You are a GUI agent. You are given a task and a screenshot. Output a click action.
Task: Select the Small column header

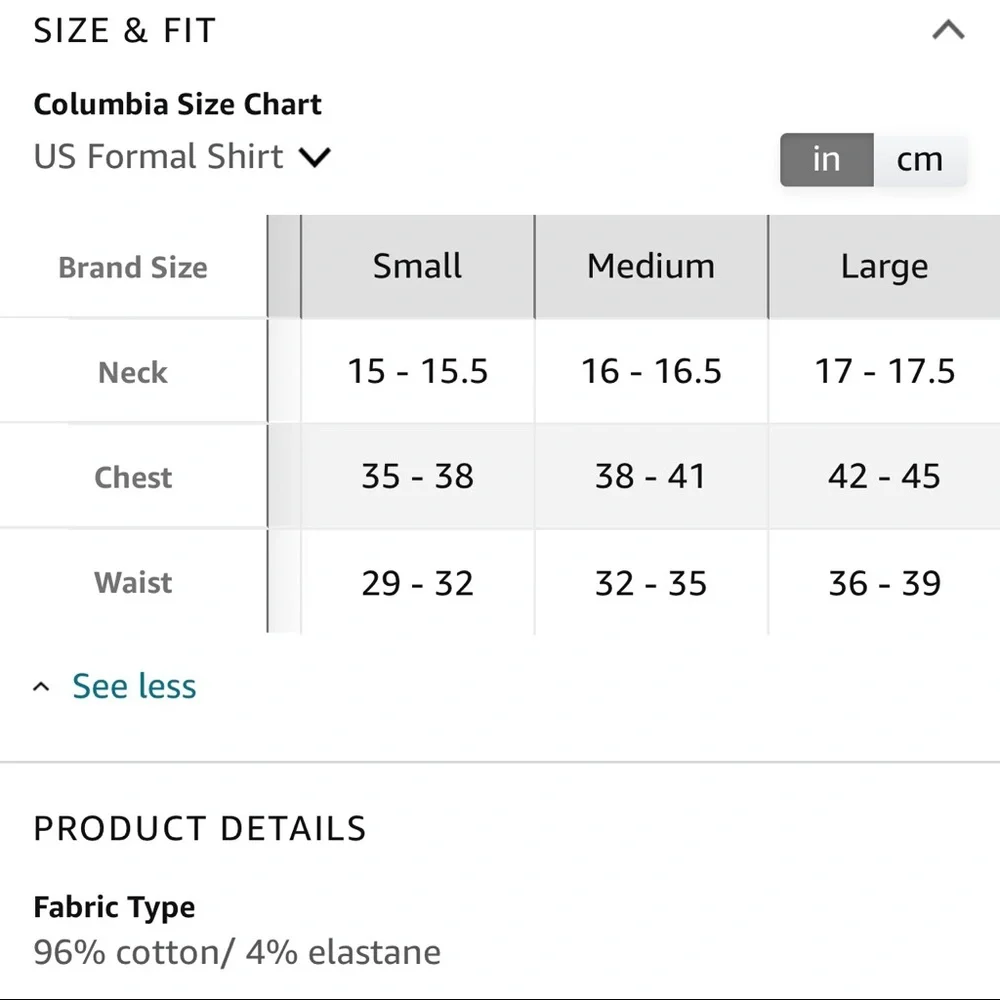tap(417, 266)
